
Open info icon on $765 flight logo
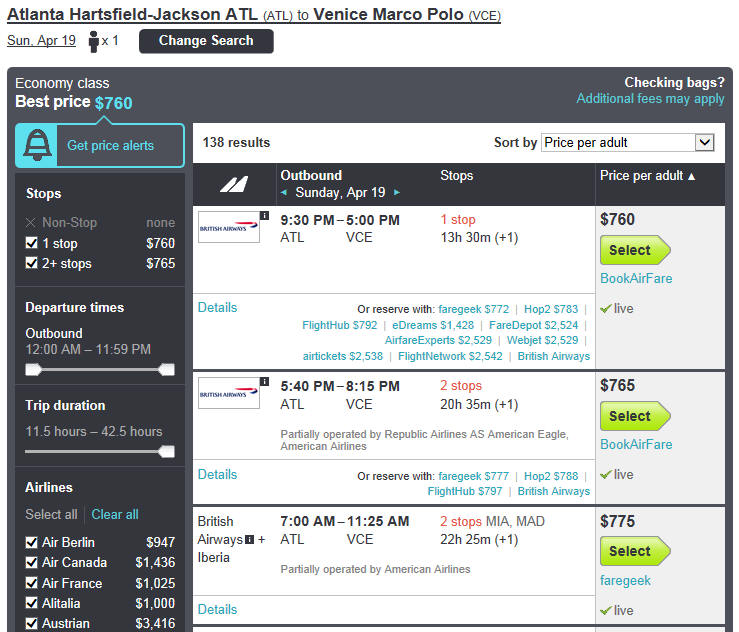coord(264,381)
